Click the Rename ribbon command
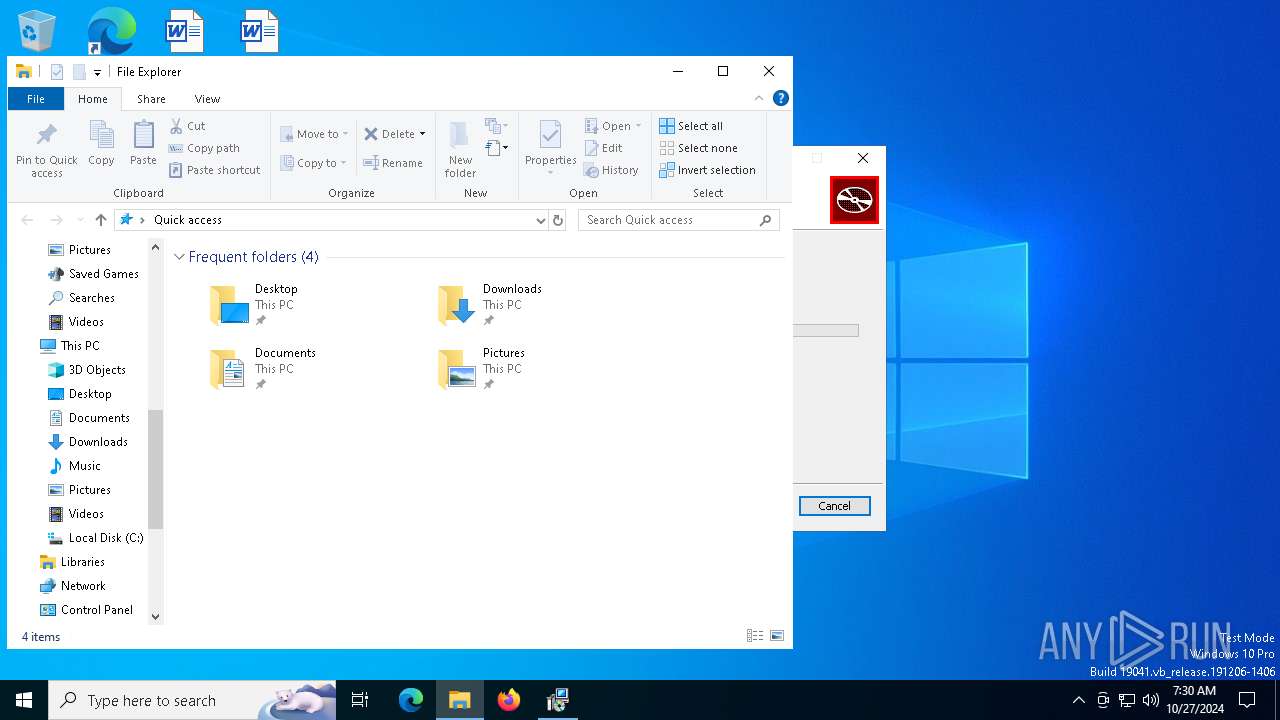This screenshot has height=720, width=1280. (x=392, y=163)
